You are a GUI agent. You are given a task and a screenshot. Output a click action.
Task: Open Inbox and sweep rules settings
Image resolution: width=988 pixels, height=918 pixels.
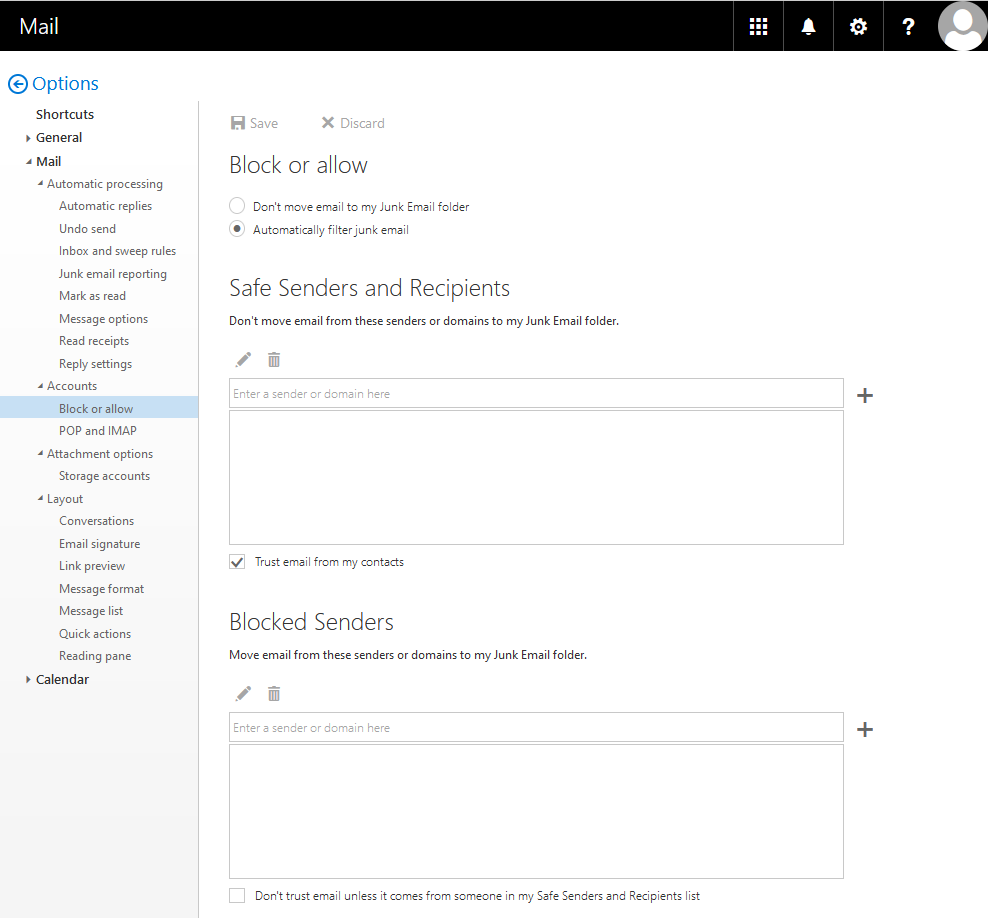(x=117, y=251)
